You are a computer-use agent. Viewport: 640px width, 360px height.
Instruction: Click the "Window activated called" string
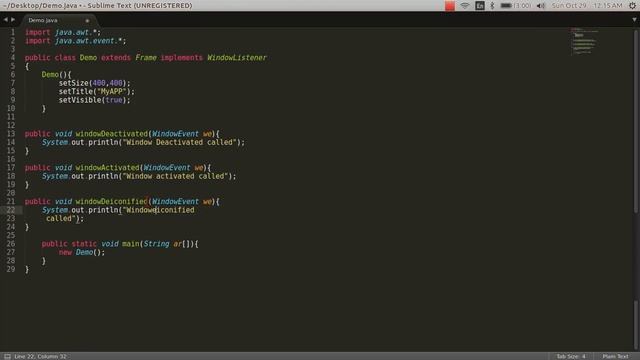[176, 176]
